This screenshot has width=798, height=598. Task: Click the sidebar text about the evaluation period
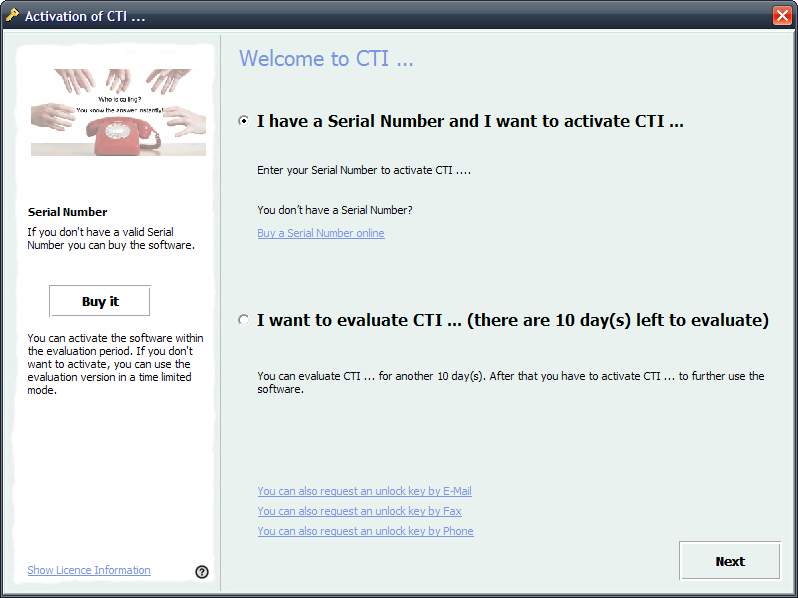coord(111,364)
